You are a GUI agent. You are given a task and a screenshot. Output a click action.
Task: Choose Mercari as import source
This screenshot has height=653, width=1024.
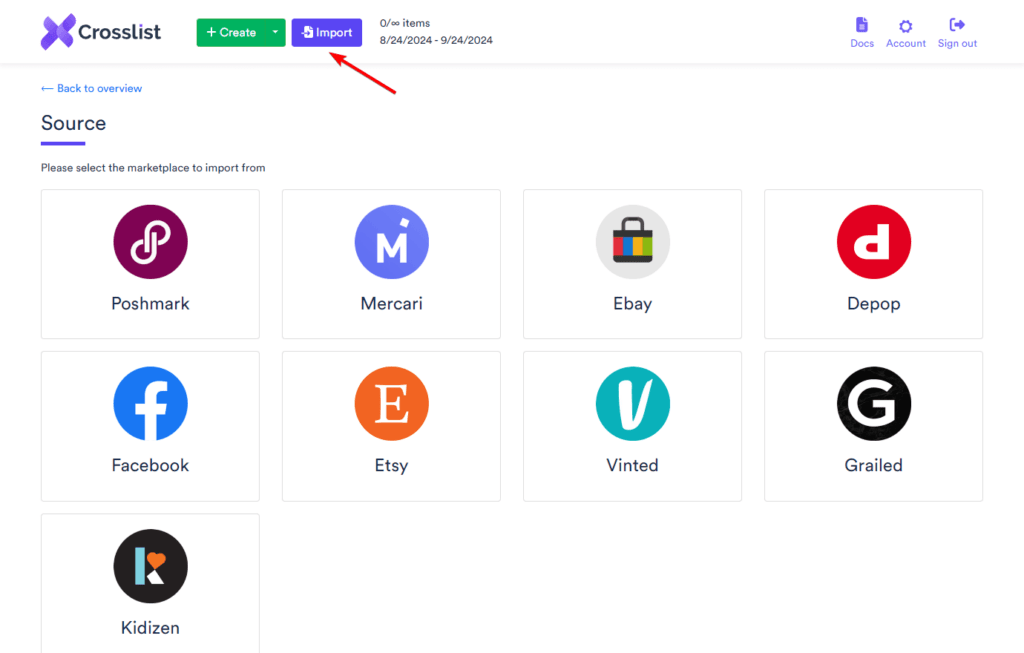point(391,241)
